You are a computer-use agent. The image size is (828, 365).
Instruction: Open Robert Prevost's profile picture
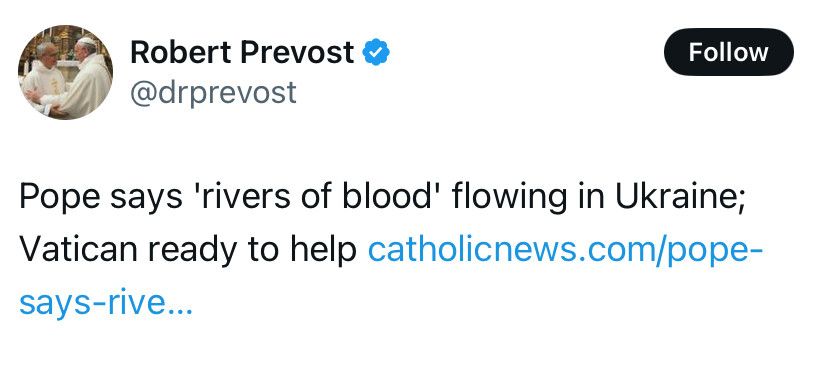65,72
